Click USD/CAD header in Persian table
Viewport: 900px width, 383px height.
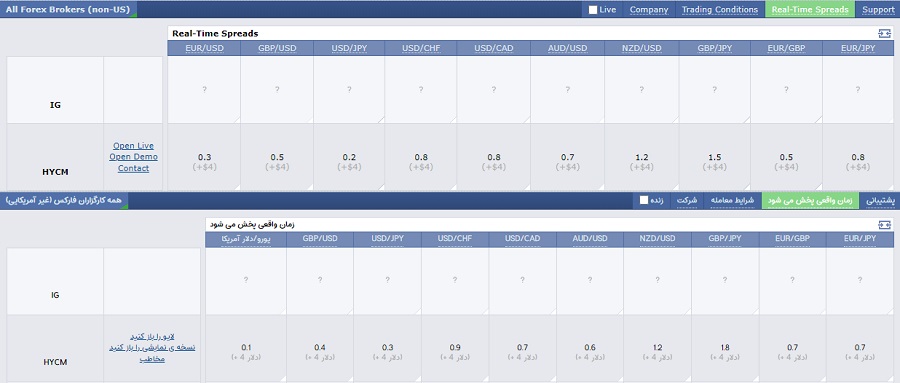(522, 239)
